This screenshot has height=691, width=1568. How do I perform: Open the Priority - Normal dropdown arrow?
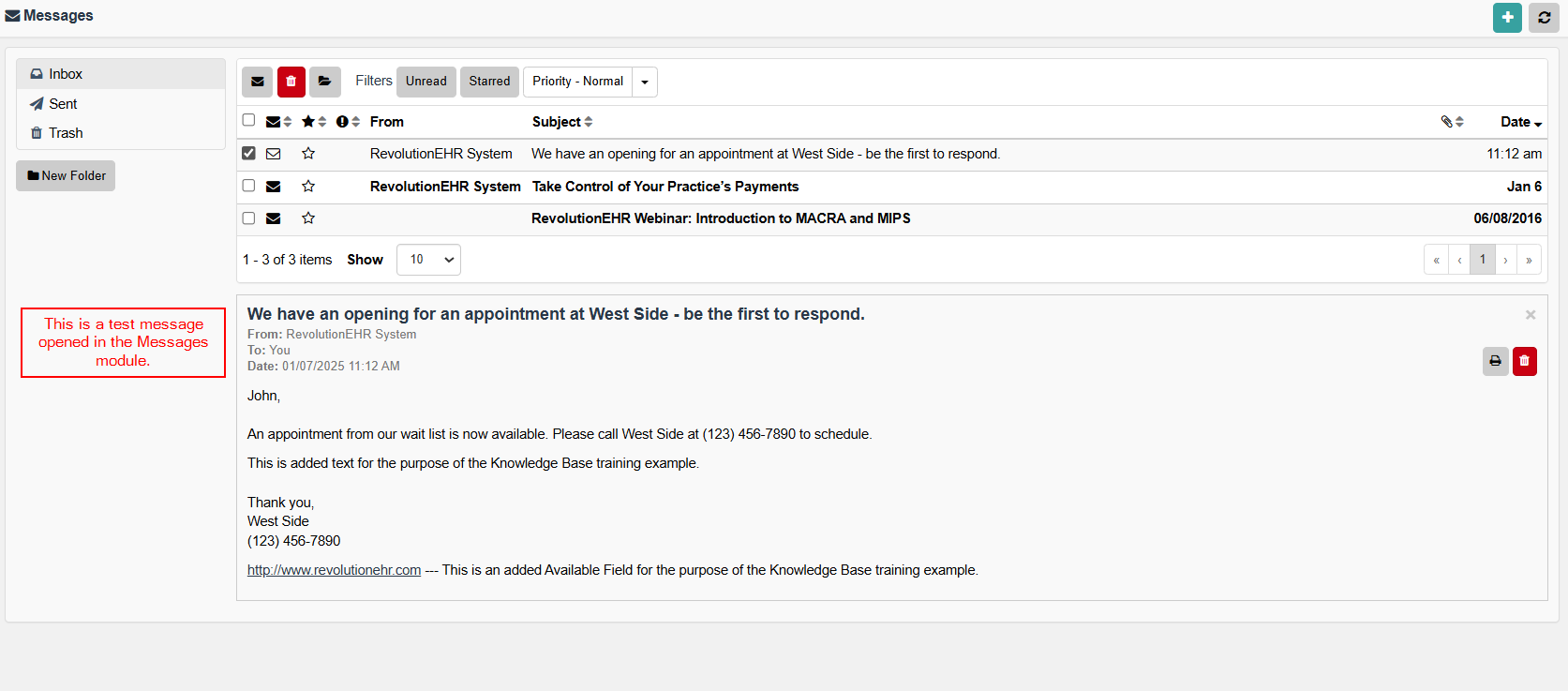645,82
